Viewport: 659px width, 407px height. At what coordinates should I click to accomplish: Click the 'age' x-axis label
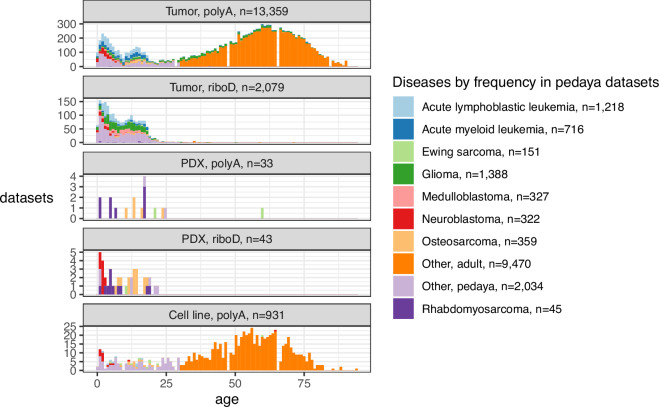coord(227,399)
